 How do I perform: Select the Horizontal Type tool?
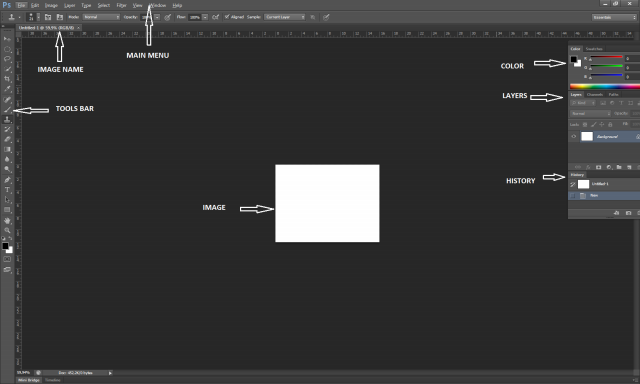tap(7, 190)
